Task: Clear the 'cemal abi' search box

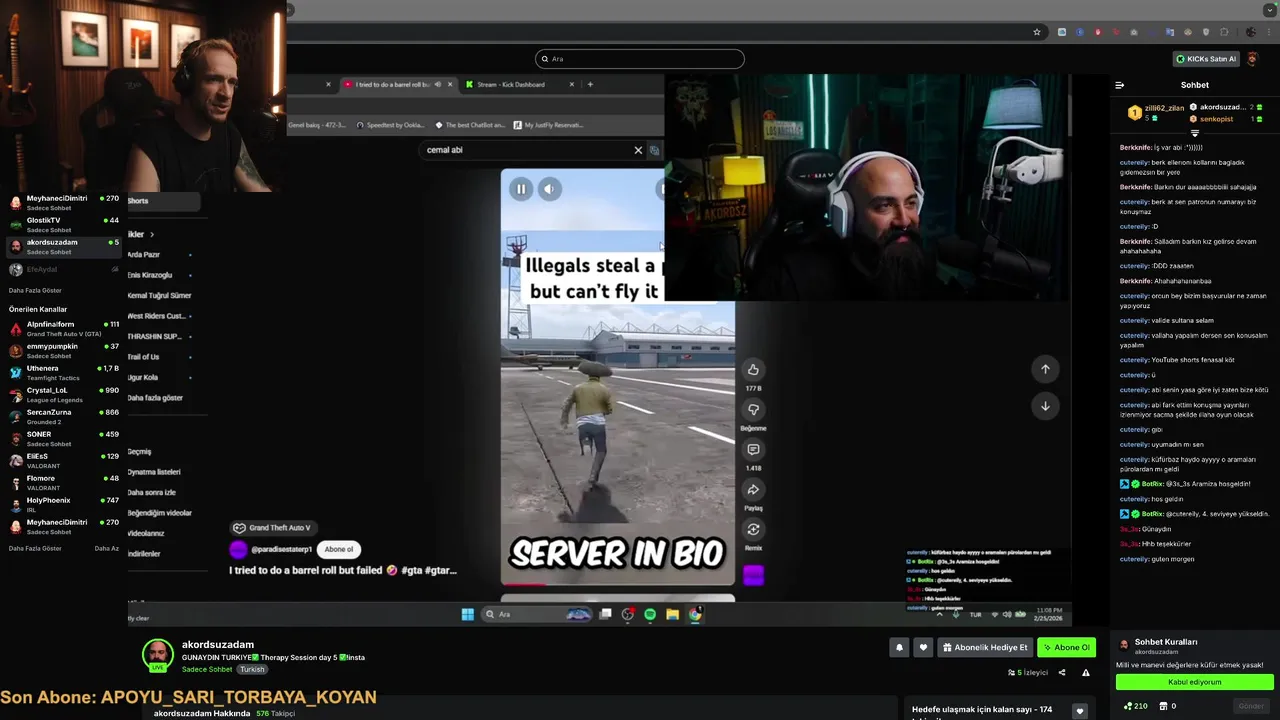Action: [638, 150]
